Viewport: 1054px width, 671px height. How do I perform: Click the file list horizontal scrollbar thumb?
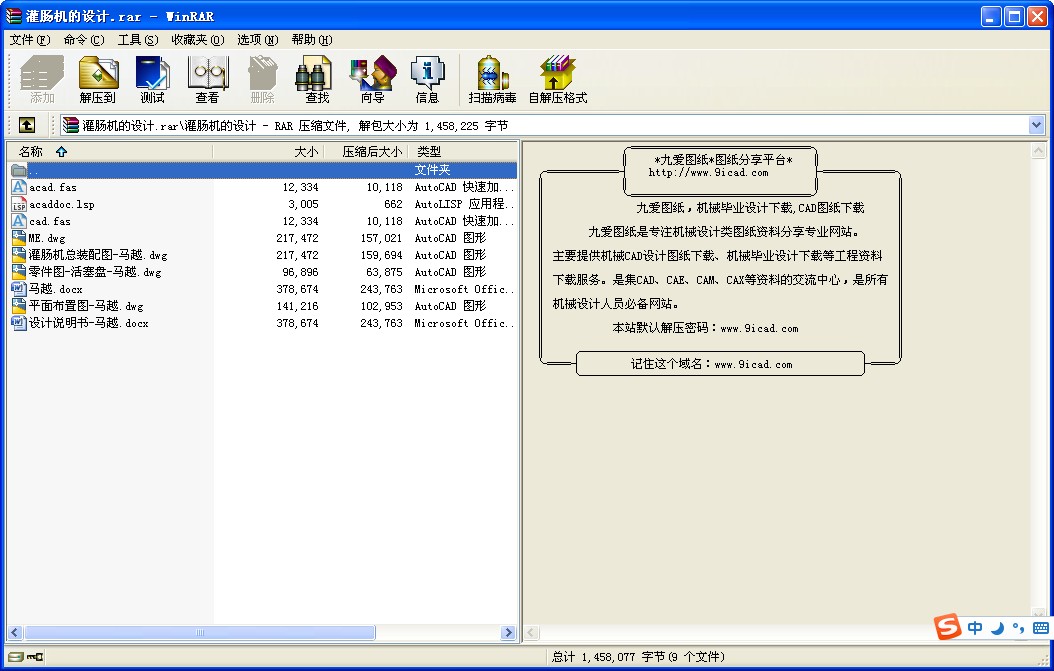(200, 633)
